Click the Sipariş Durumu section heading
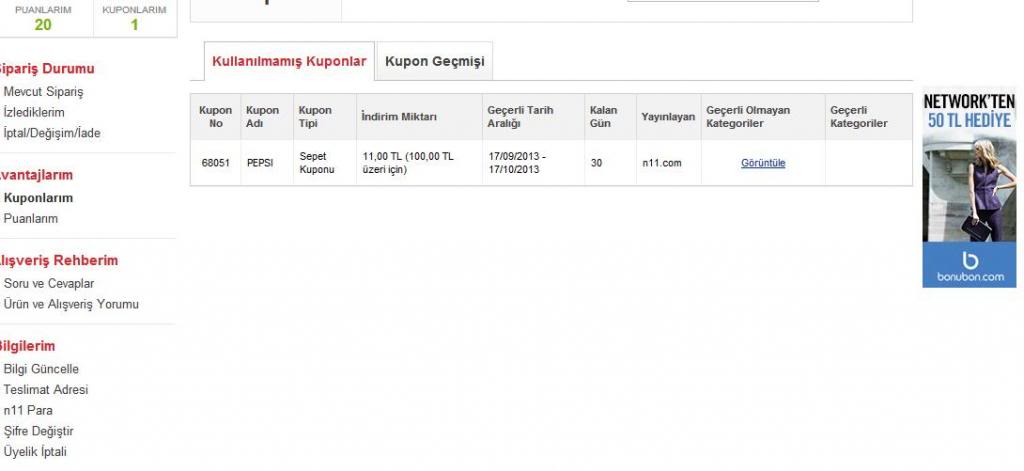Image resolution: width=1024 pixels, height=471 pixels. click(46, 69)
